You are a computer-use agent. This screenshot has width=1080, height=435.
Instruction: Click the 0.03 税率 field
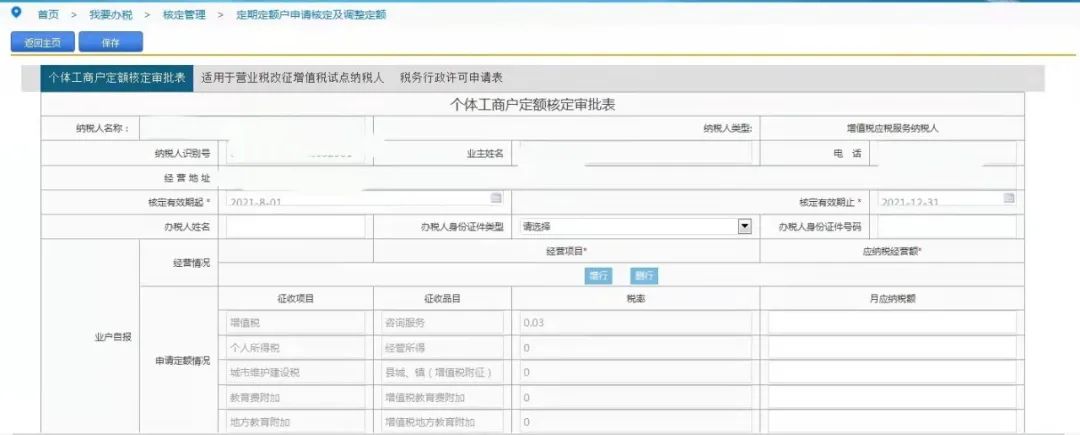[x=635, y=322]
